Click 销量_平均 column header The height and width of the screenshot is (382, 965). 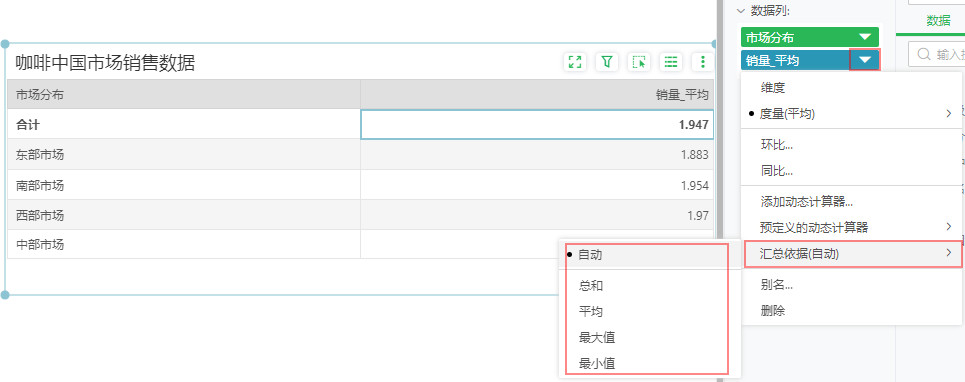(537, 95)
